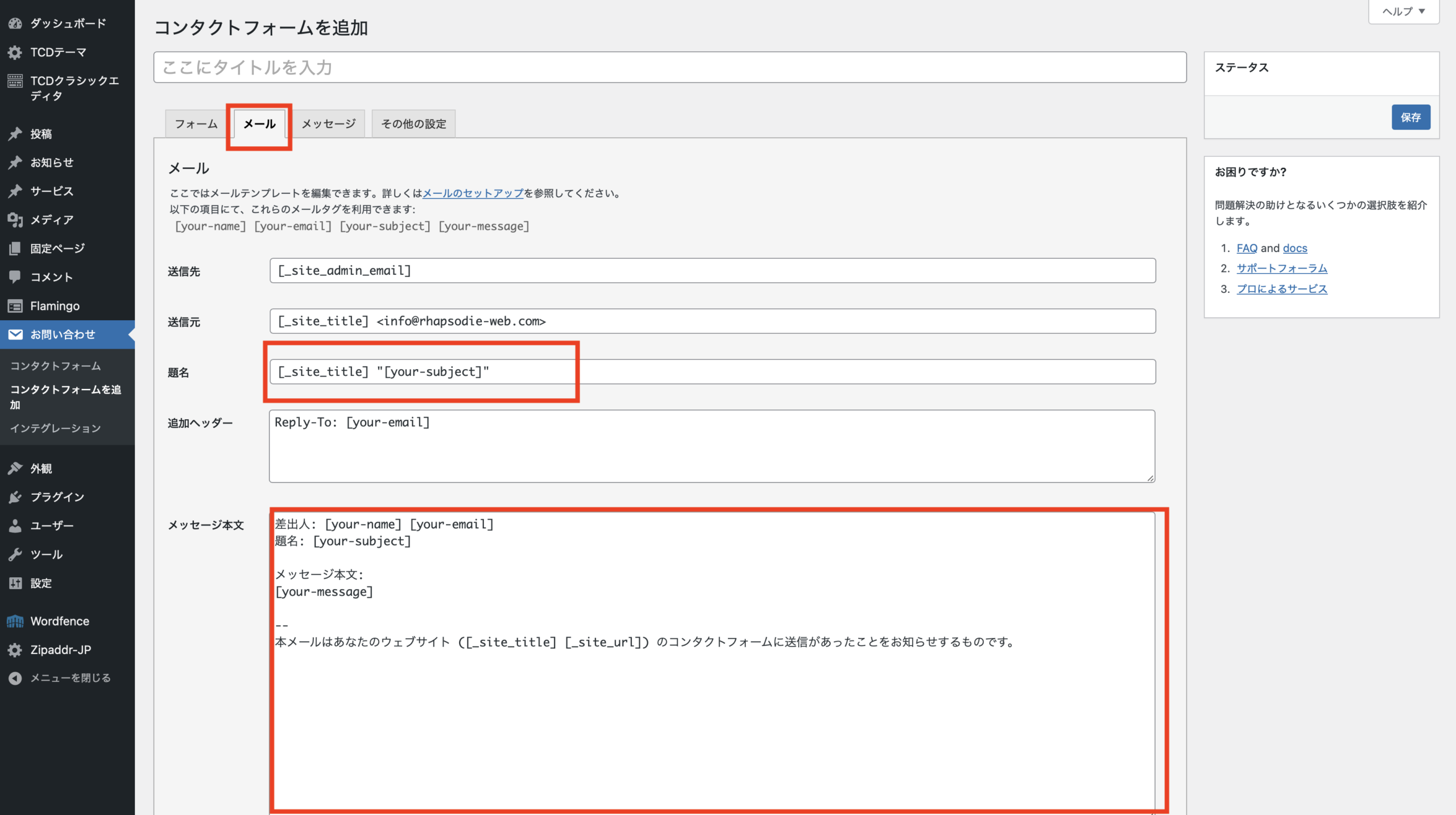Open the Flamingo menu icon
This screenshot has width=1456, height=815.
pos(15,306)
